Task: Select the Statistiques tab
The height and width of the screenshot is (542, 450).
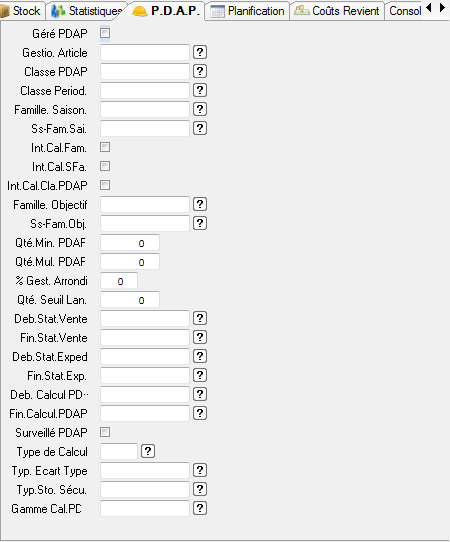Action: click(87, 11)
